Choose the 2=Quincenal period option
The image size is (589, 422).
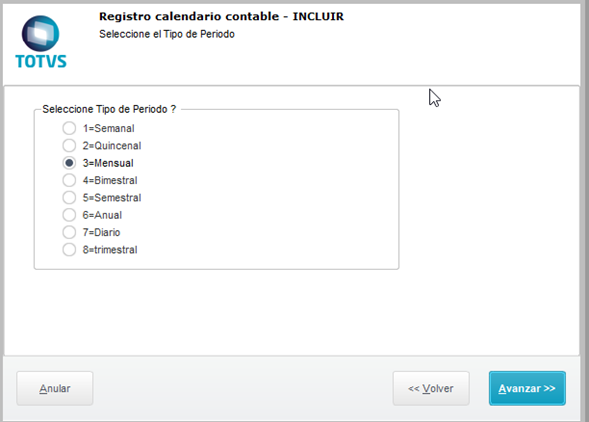tap(69, 145)
